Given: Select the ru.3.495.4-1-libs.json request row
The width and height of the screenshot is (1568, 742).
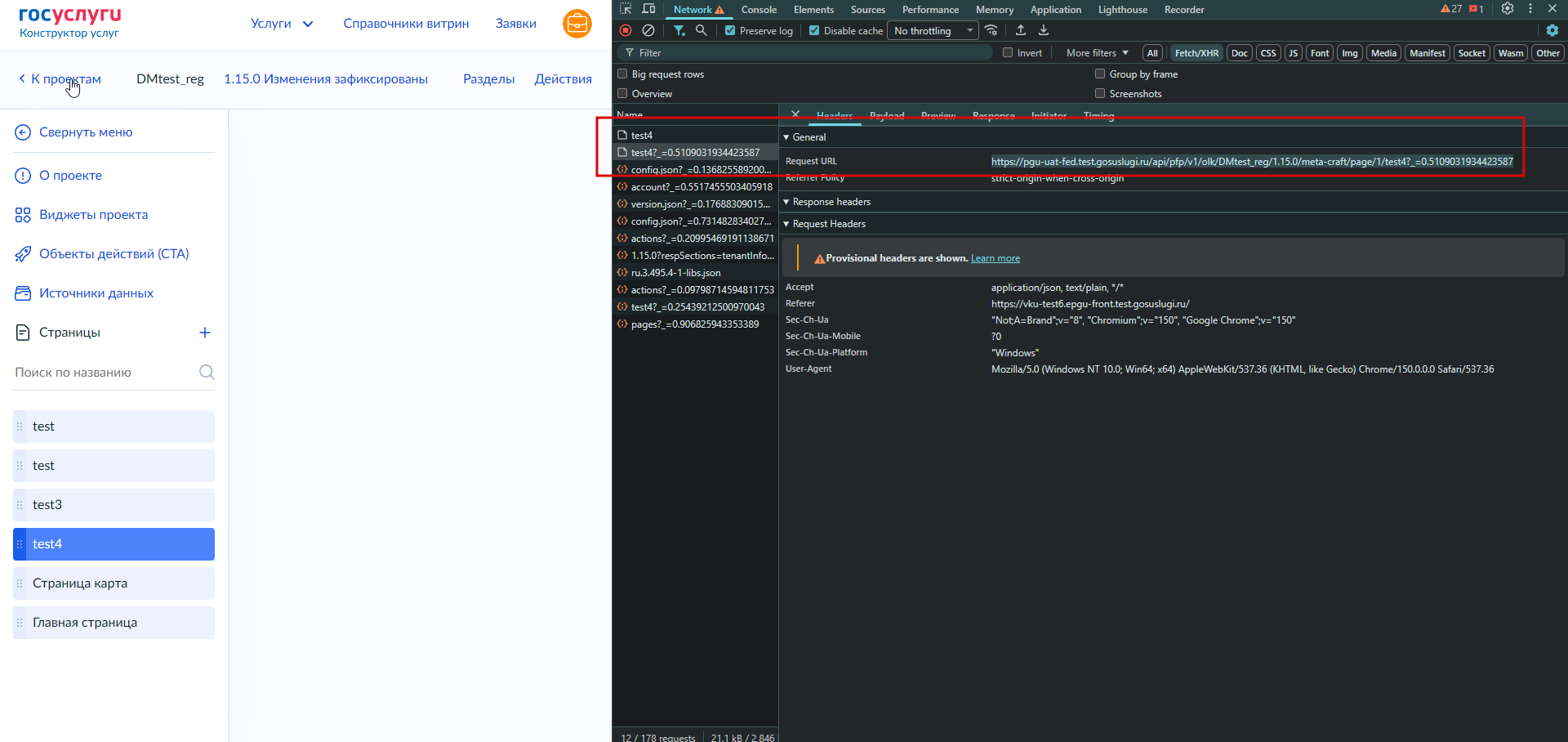Looking at the screenshot, I should click(695, 273).
